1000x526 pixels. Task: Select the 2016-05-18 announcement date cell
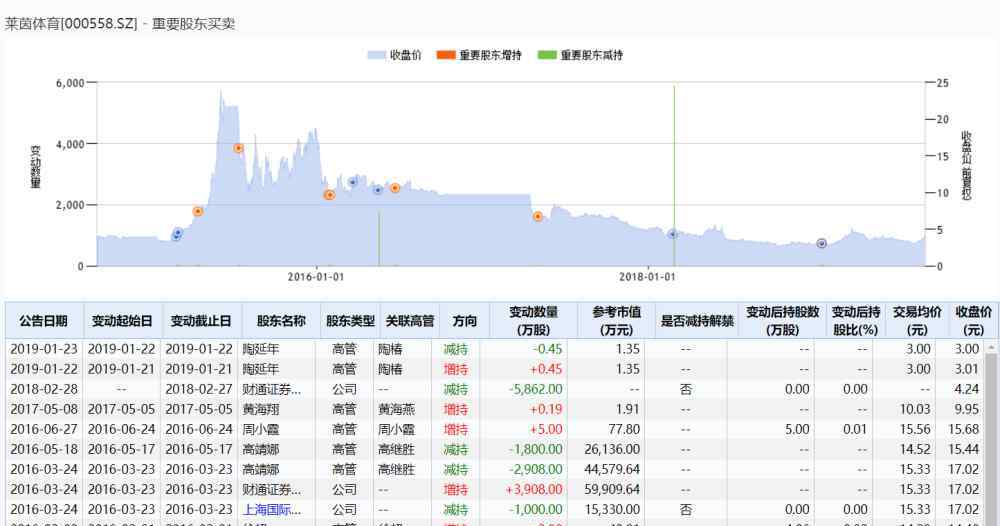click(x=44, y=449)
